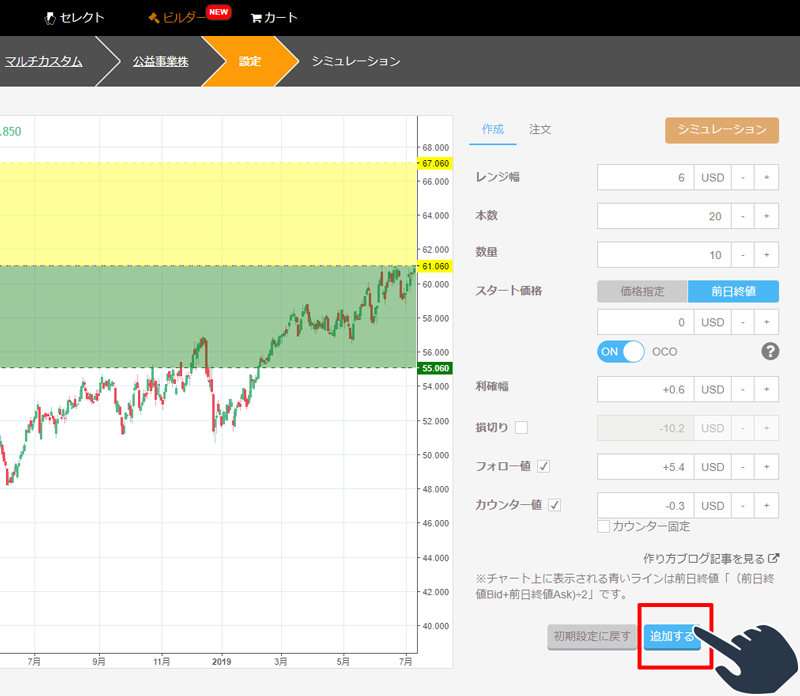The width and height of the screenshot is (800, 696).
Task: Increase カウンター値 with plus button
Action: coord(766,506)
